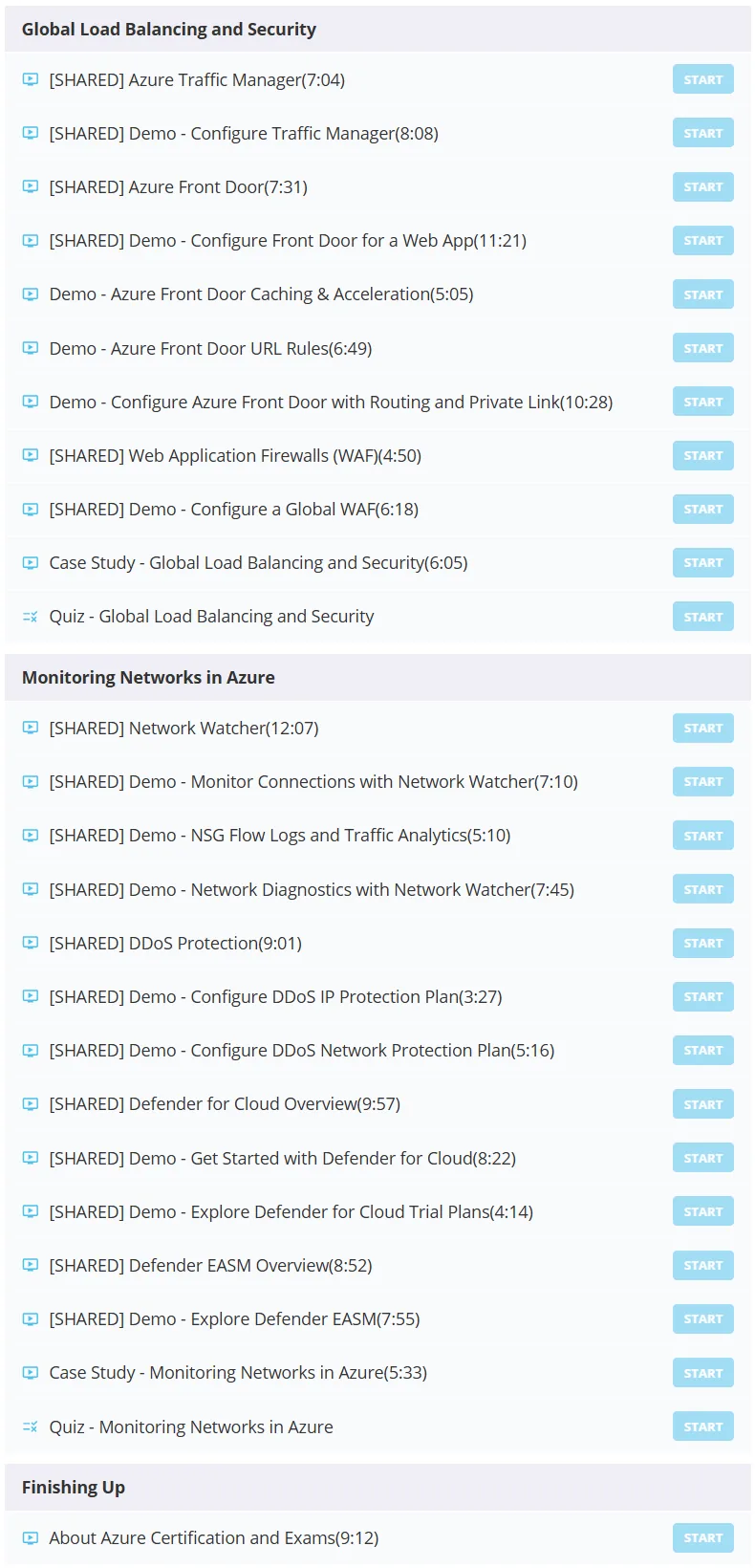Click the Global Load Balancing and Security heading
Image resolution: width=755 pixels, height=1568 pixels.
tap(169, 29)
